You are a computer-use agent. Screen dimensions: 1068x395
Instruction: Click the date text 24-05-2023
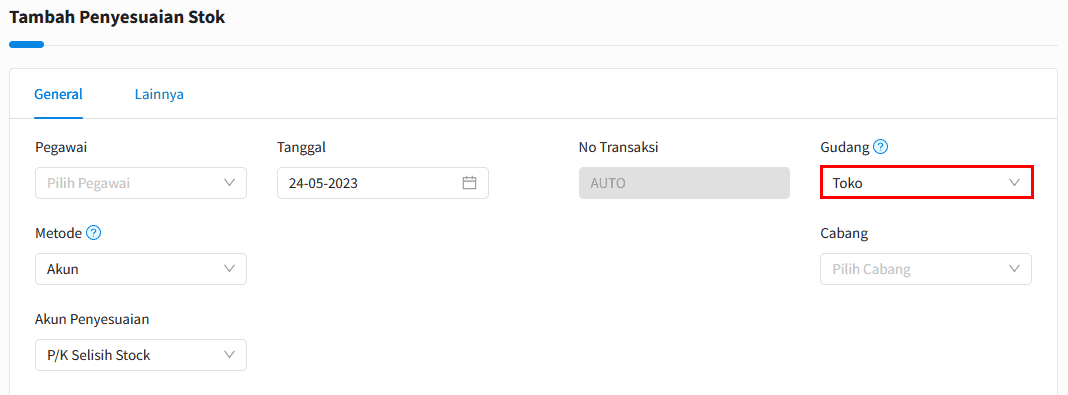pyautogui.click(x=324, y=183)
